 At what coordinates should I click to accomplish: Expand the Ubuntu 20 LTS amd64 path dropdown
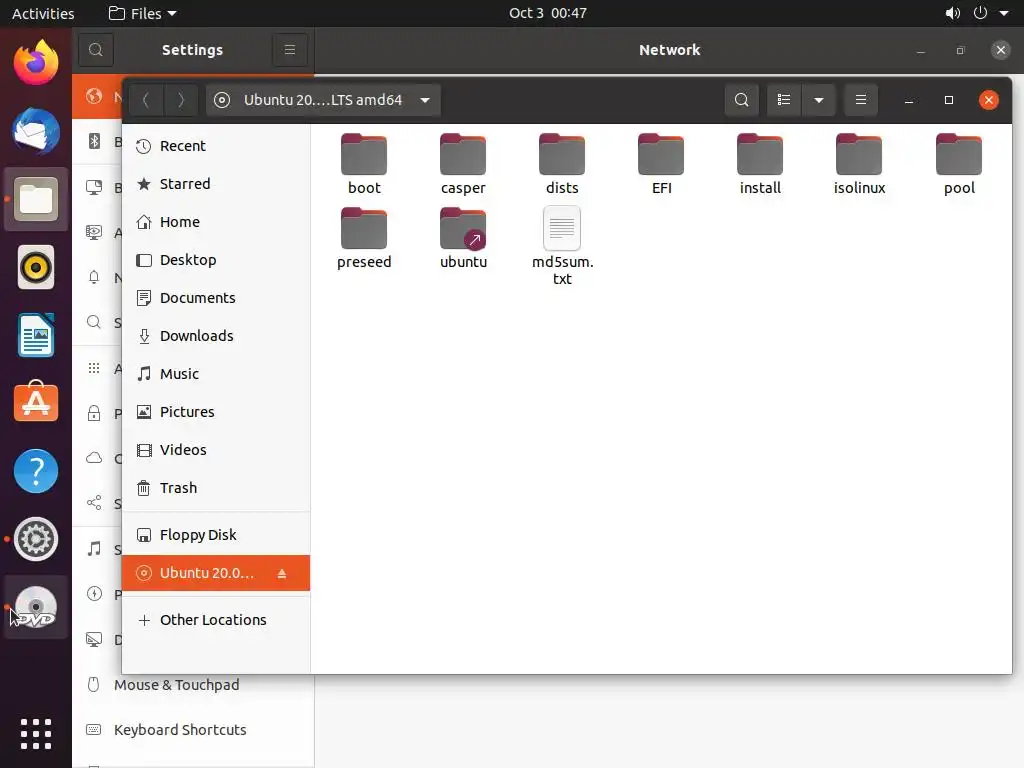click(x=323, y=100)
